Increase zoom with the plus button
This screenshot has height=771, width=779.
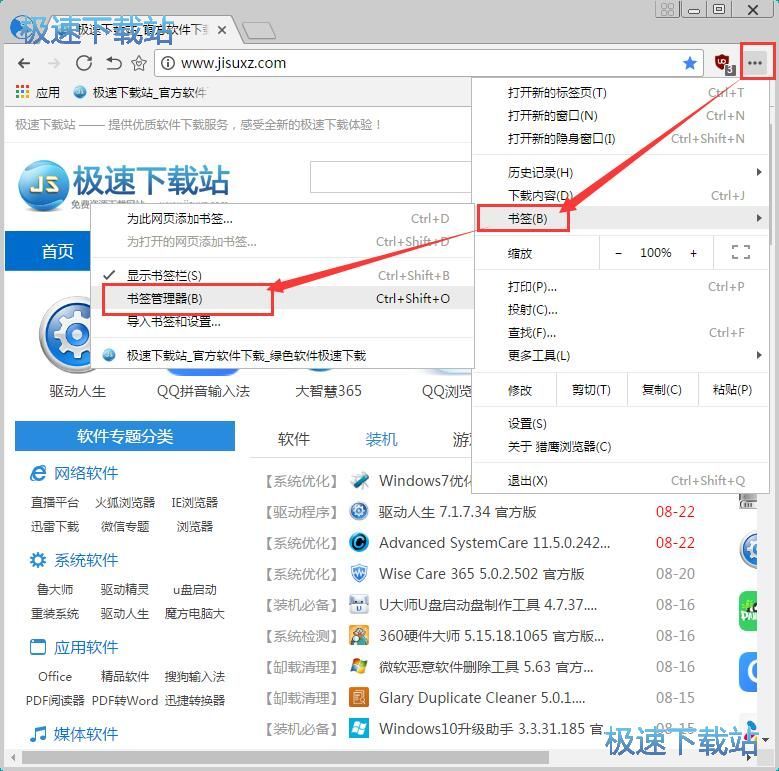coord(693,253)
